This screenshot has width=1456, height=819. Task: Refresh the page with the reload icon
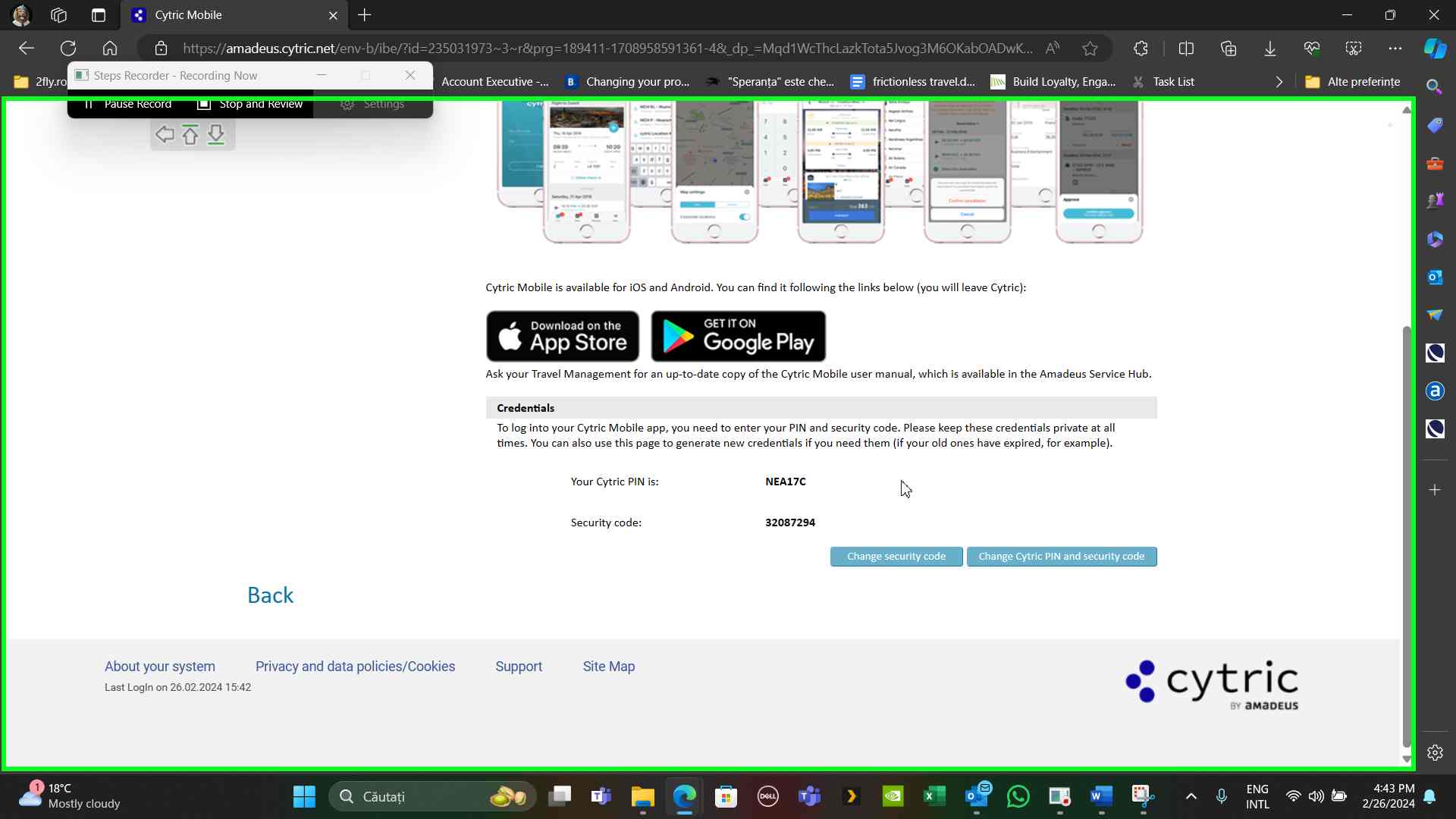pyautogui.click(x=68, y=49)
